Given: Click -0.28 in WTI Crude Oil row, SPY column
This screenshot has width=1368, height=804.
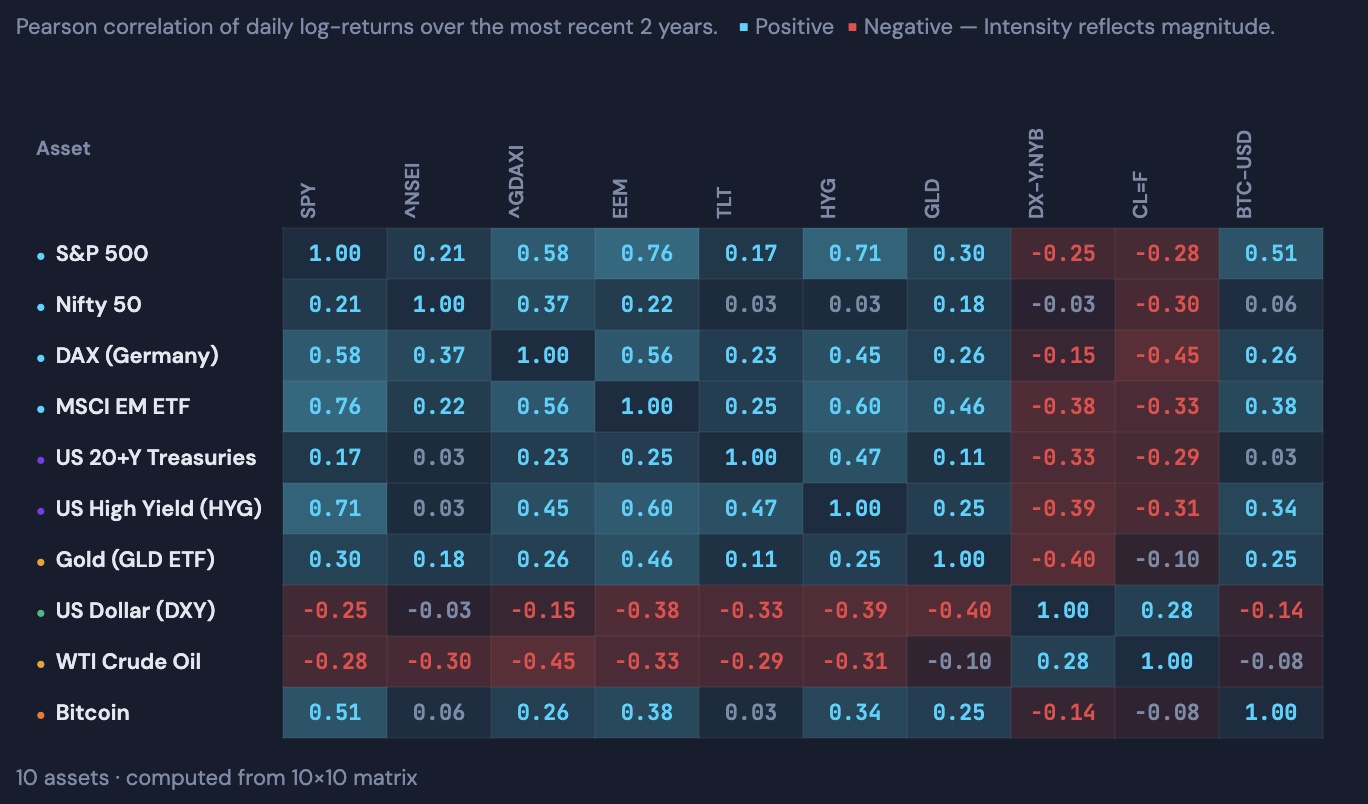Looking at the screenshot, I should [x=335, y=662].
